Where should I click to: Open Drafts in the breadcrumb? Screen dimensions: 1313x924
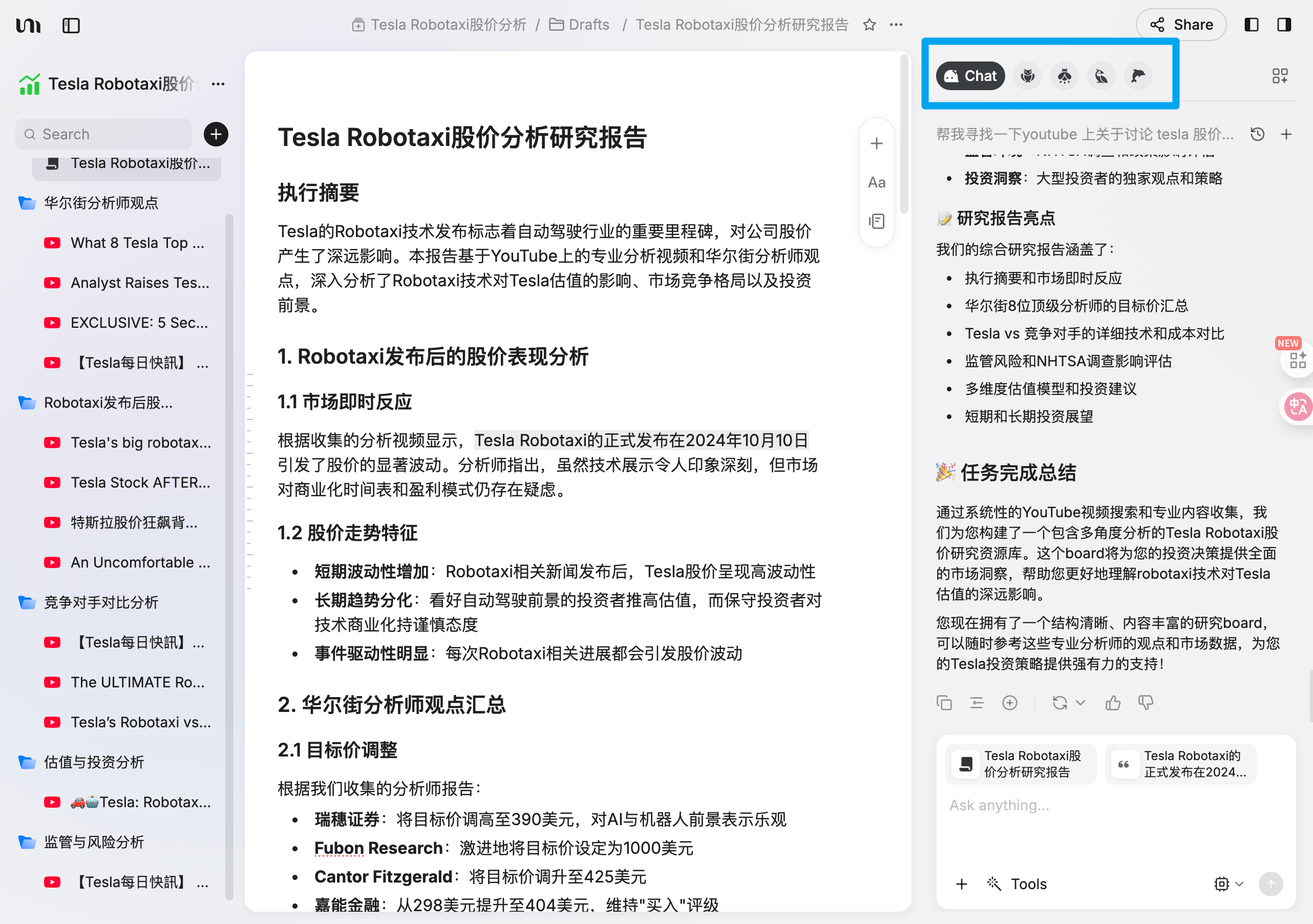579,25
